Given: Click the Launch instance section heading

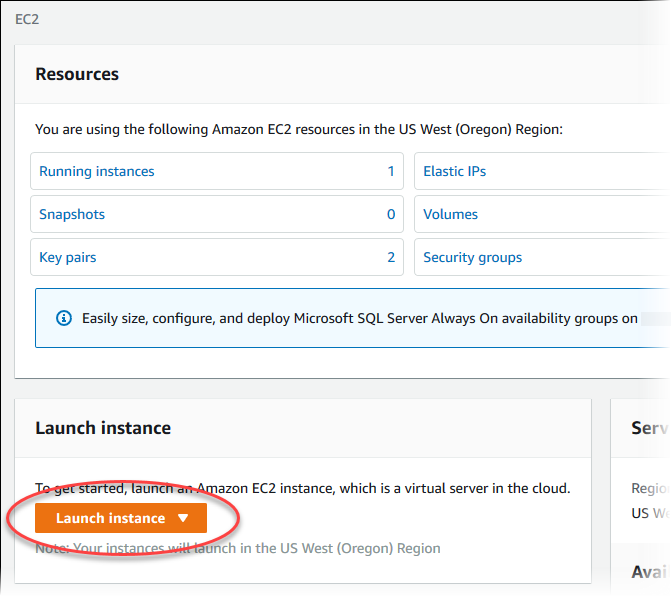Looking at the screenshot, I should click(x=103, y=428).
